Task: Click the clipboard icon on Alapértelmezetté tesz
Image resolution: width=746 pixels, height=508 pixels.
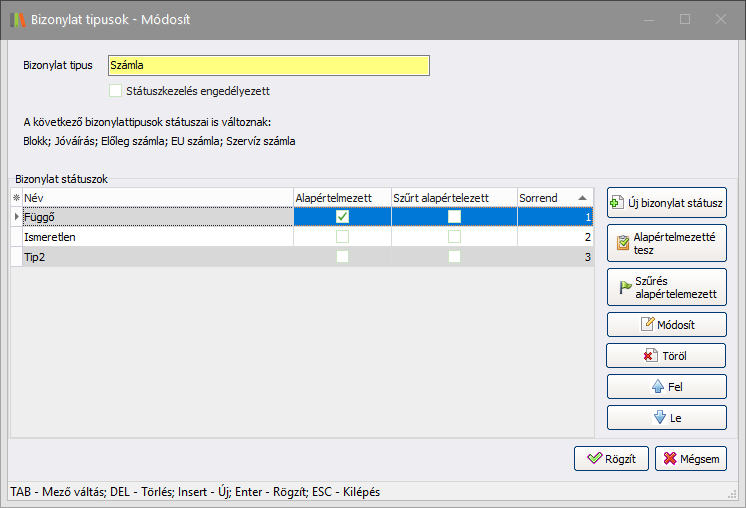Action: 623,244
